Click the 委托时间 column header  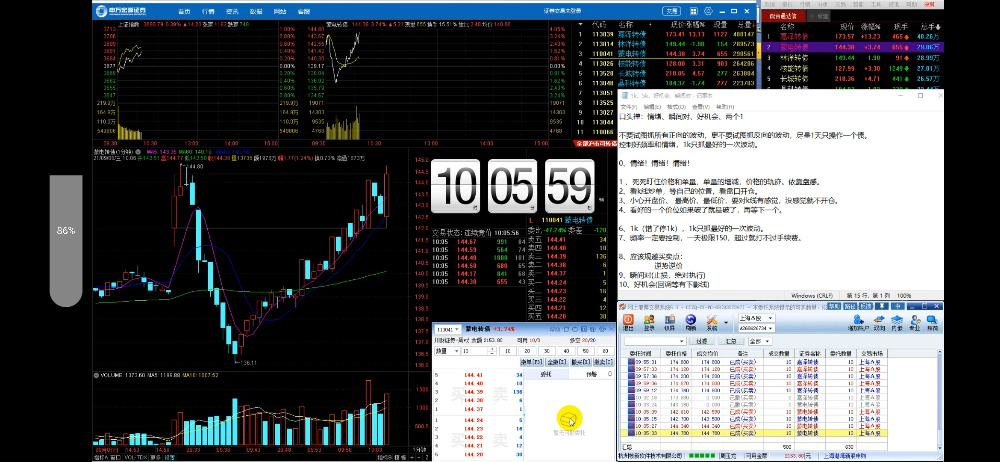[640, 354]
